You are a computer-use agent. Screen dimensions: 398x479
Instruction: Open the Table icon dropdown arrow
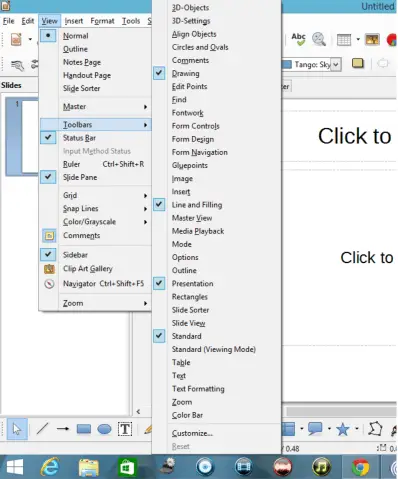click(358, 39)
